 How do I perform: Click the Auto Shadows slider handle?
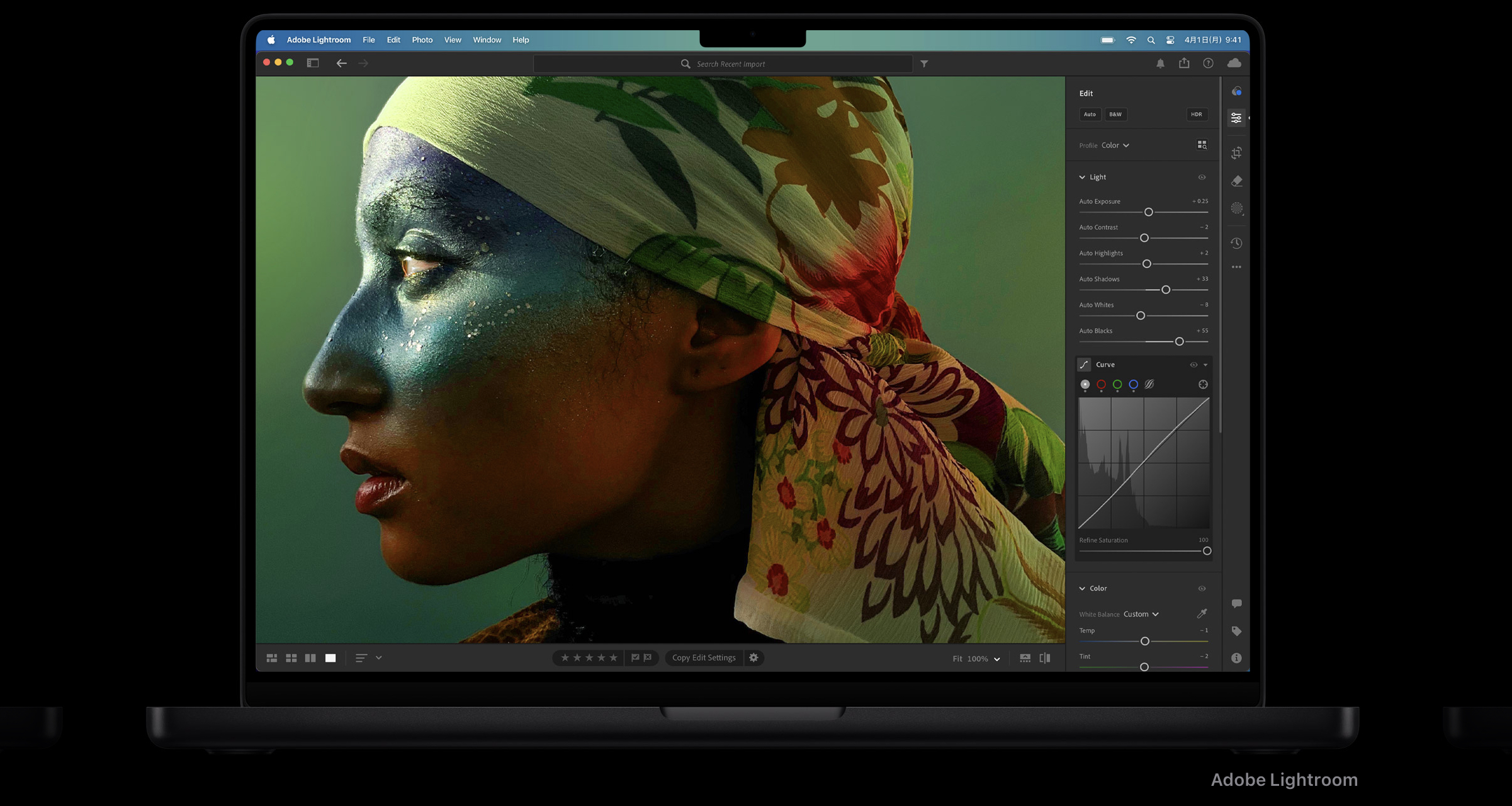(x=1165, y=290)
